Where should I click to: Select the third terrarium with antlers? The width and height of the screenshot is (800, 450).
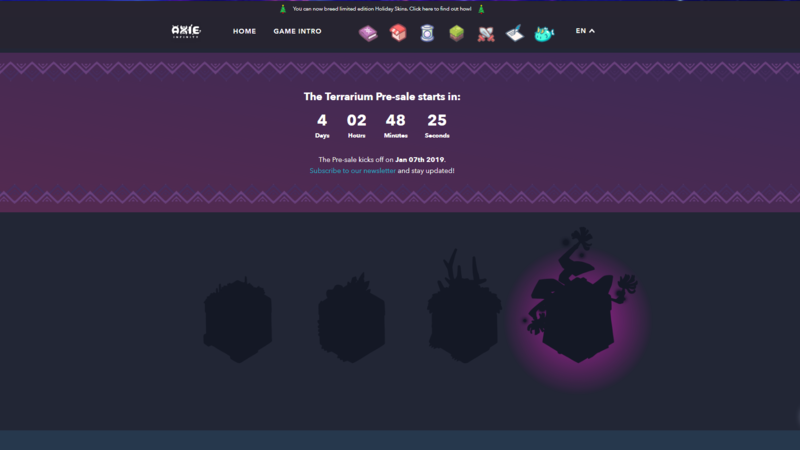(464, 306)
